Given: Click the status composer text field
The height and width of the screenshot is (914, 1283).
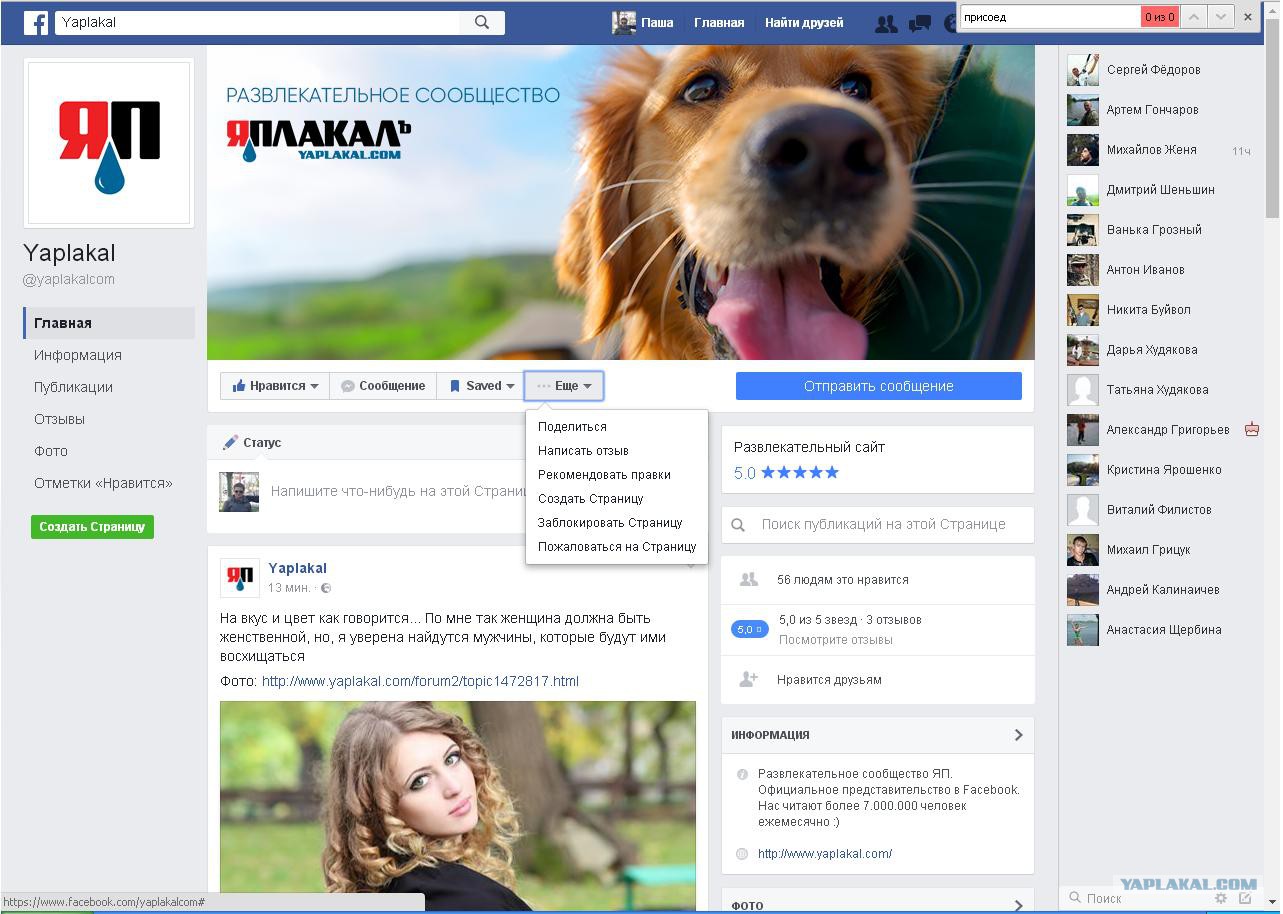Looking at the screenshot, I should click(x=398, y=492).
